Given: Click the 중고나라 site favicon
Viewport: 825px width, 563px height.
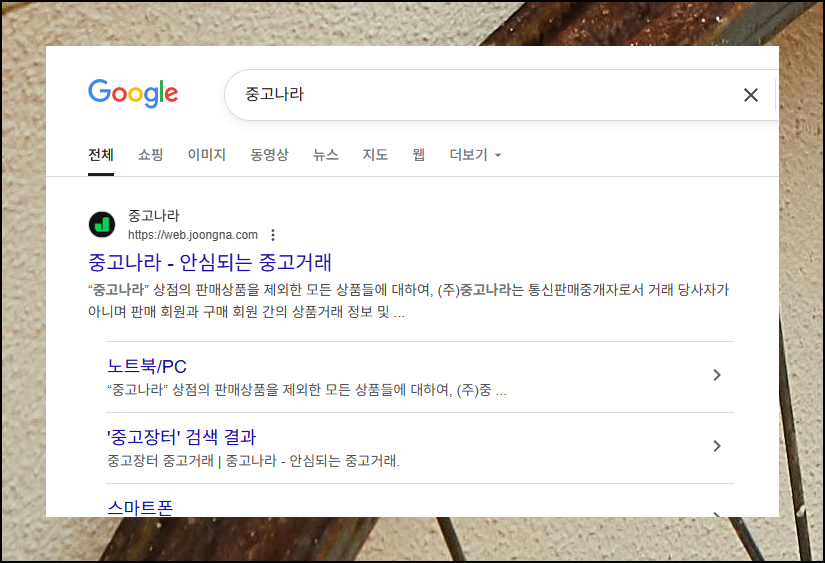Looking at the screenshot, I should point(102,225).
